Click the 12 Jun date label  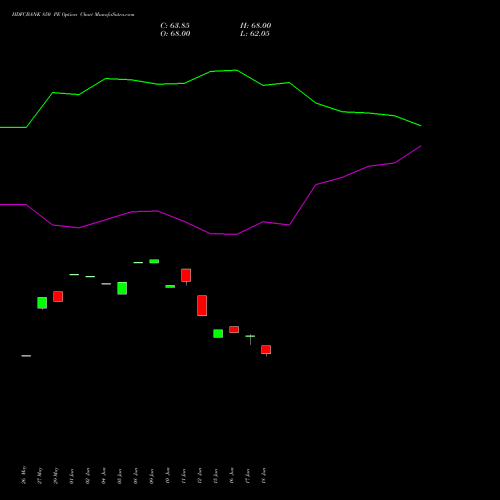pos(200,476)
